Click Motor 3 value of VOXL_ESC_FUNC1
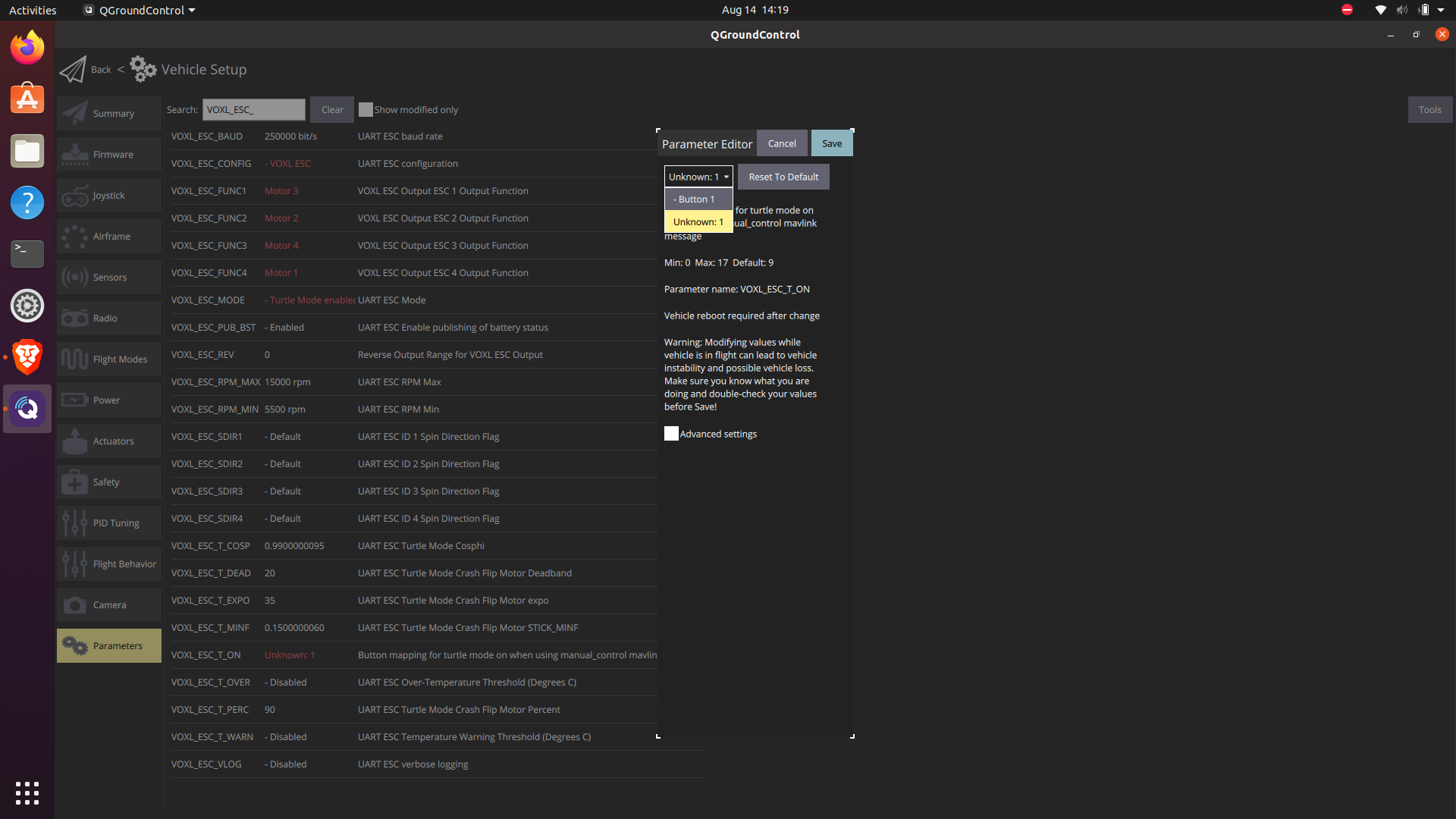1456x819 pixels. point(281,191)
